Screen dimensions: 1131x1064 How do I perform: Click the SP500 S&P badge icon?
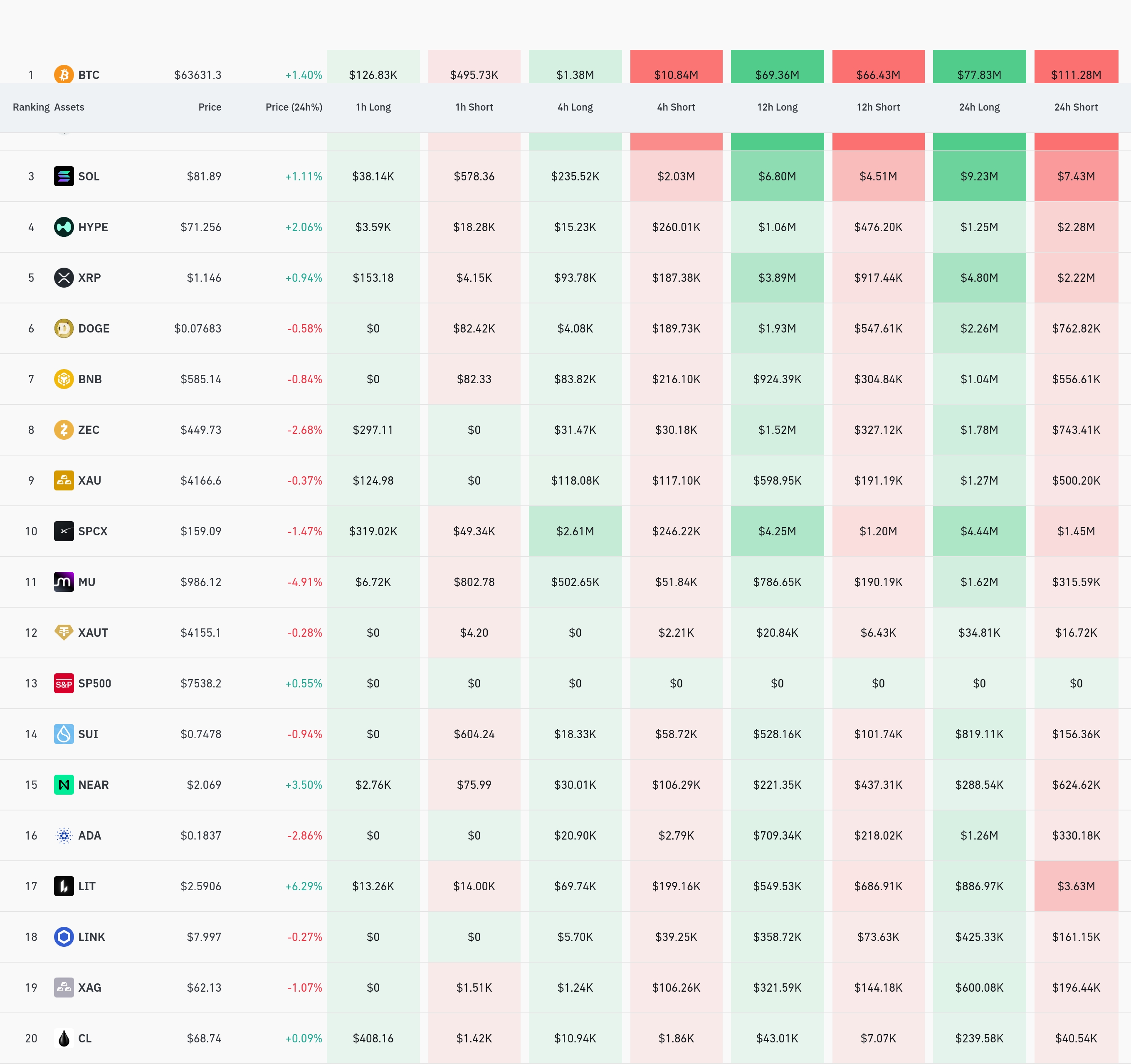click(x=64, y=683)
